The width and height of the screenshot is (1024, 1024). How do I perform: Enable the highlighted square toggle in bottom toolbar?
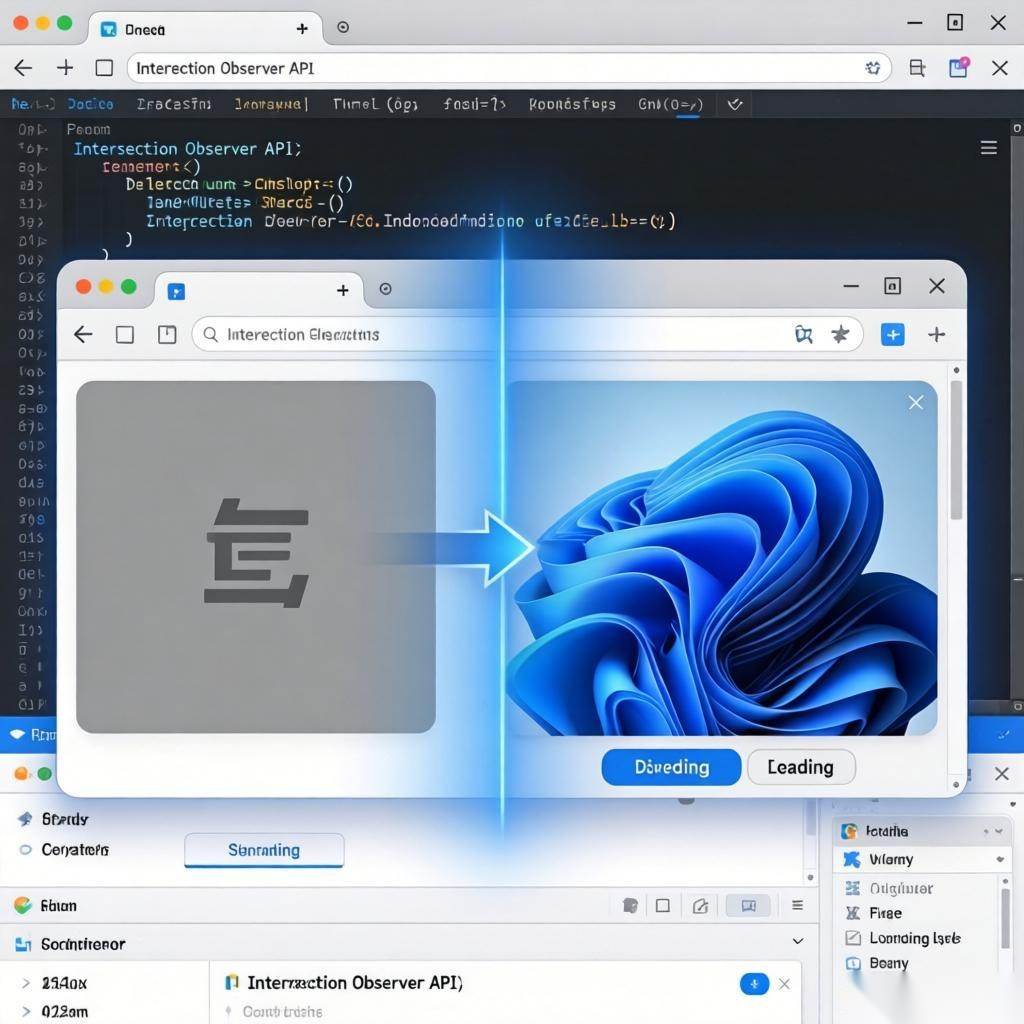coord(663,905)
